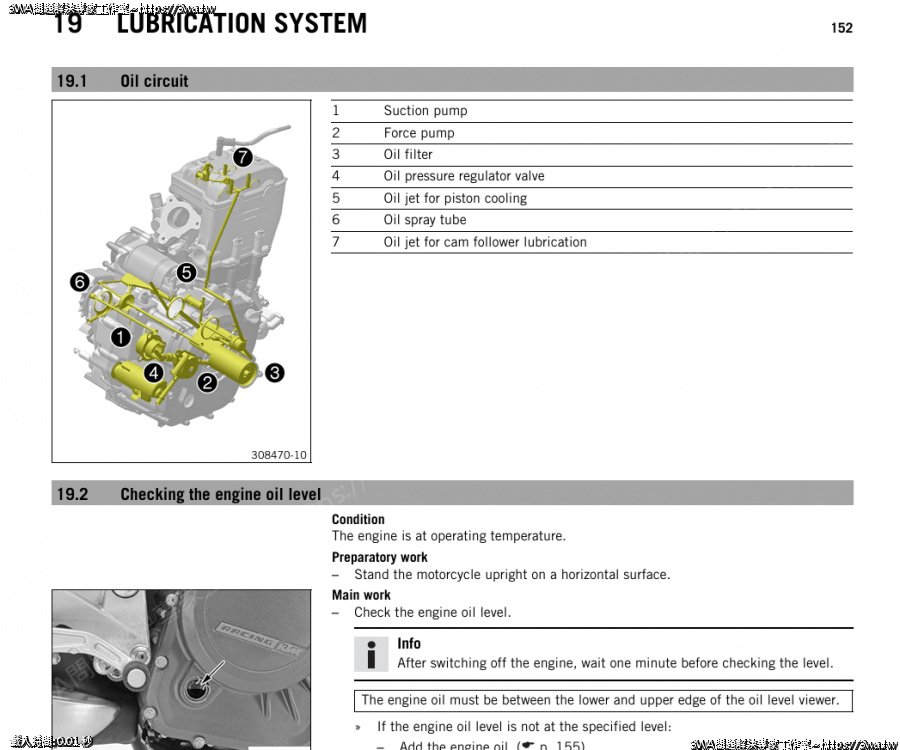The image size is (900, 750).
Task: Click callout marker 4 on the engine diagram
Action: [x=154, y=372]
